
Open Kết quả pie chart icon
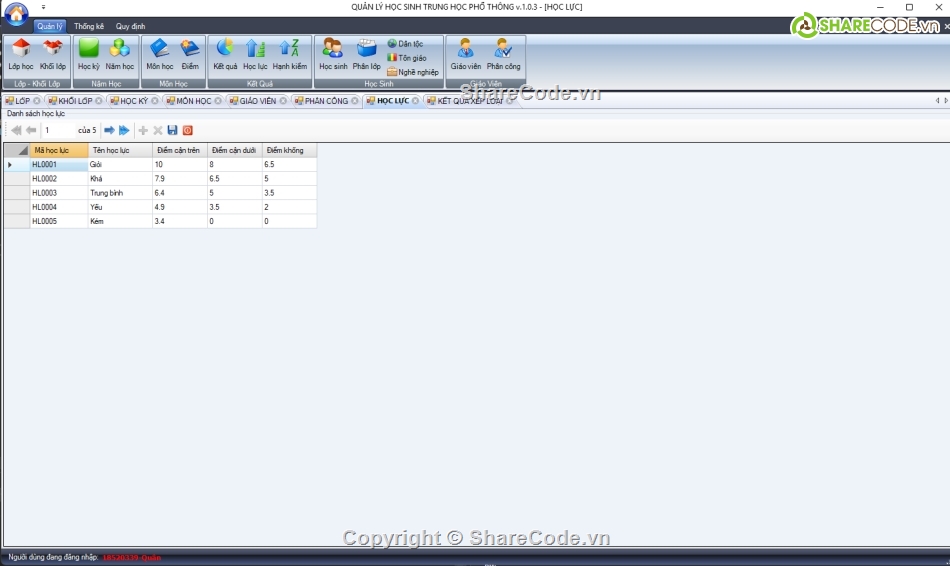[225, 53]
